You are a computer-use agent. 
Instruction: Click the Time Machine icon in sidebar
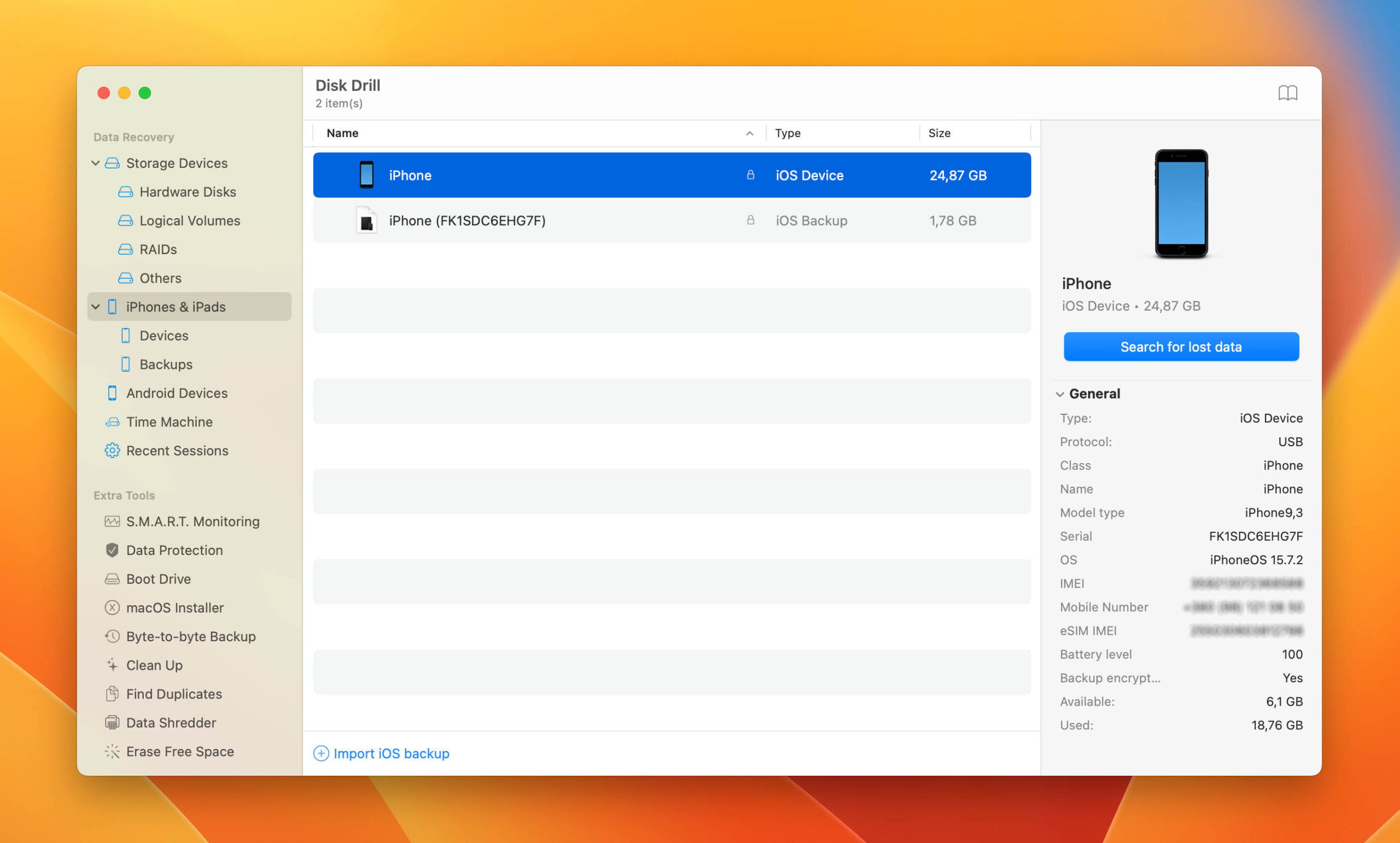[x=113, y=421]
